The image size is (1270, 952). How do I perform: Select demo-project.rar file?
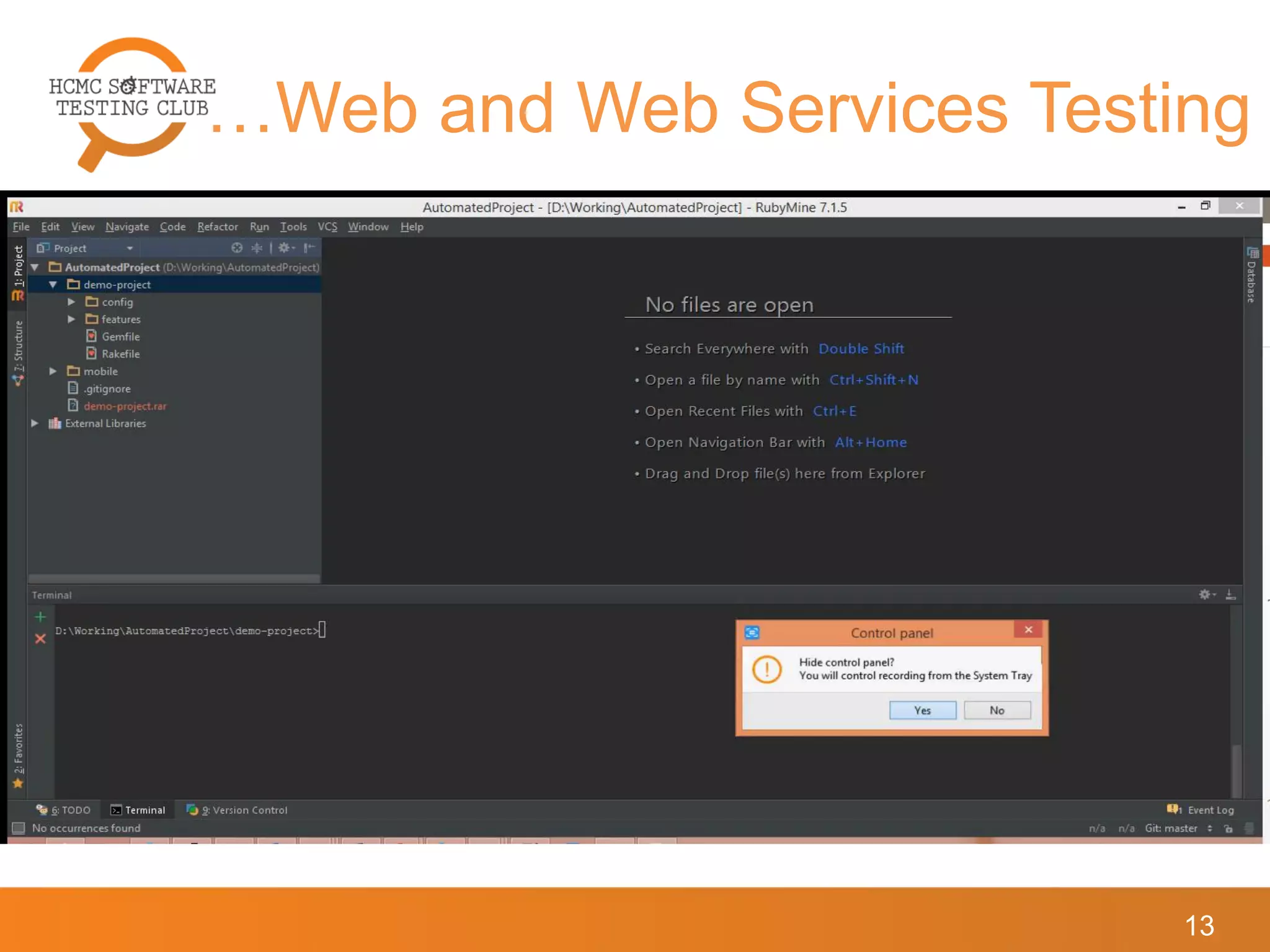[125, 406]
